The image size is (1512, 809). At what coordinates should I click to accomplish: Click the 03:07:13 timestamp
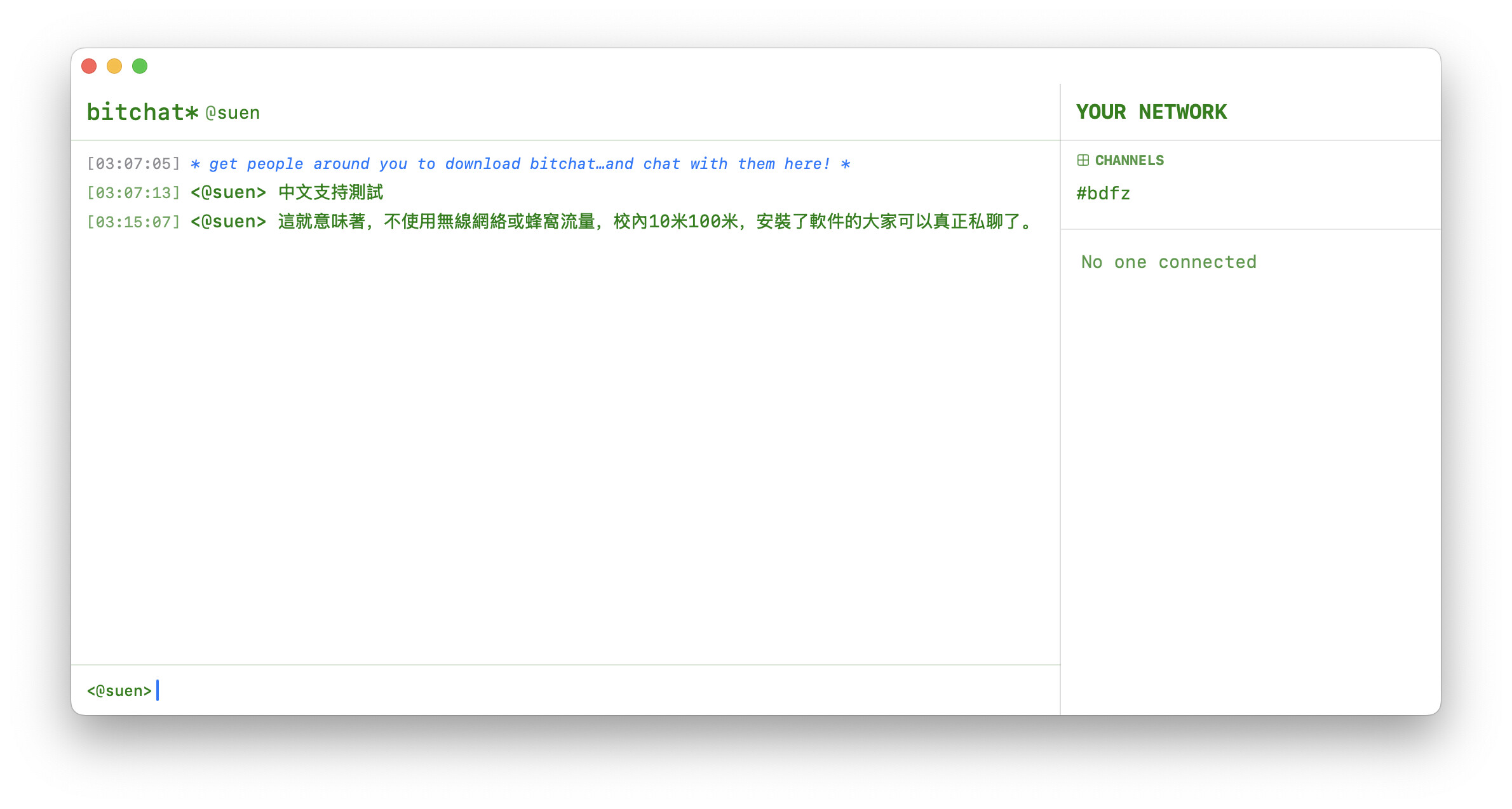pyautogui.click(x=133, y=192)
